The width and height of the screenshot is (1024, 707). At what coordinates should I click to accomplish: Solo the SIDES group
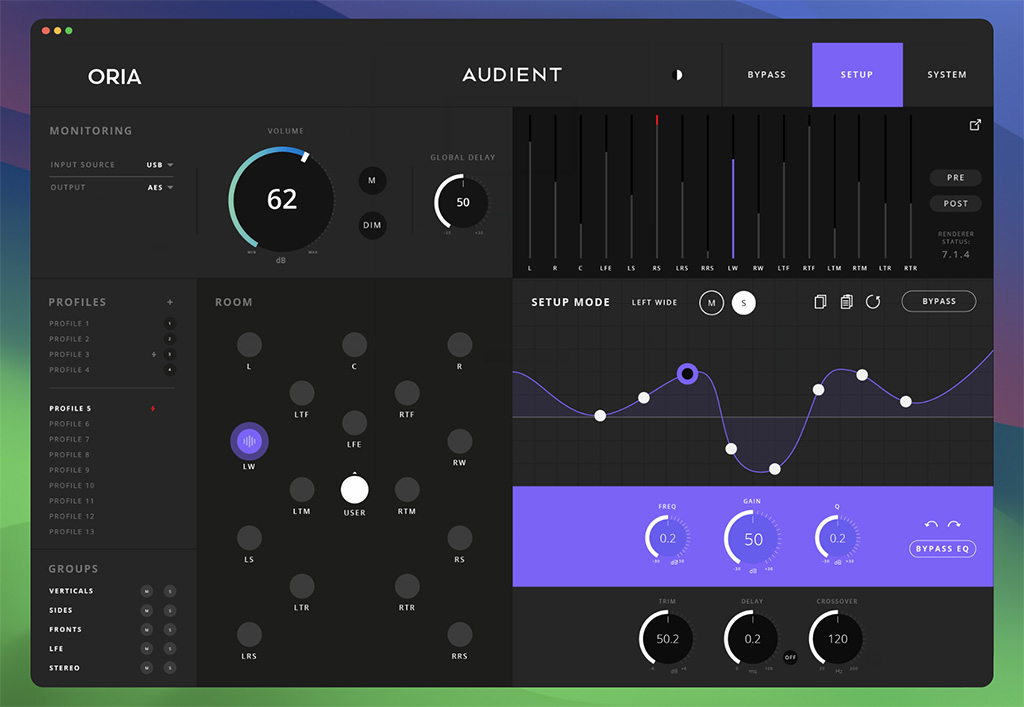tap(170, 610)
